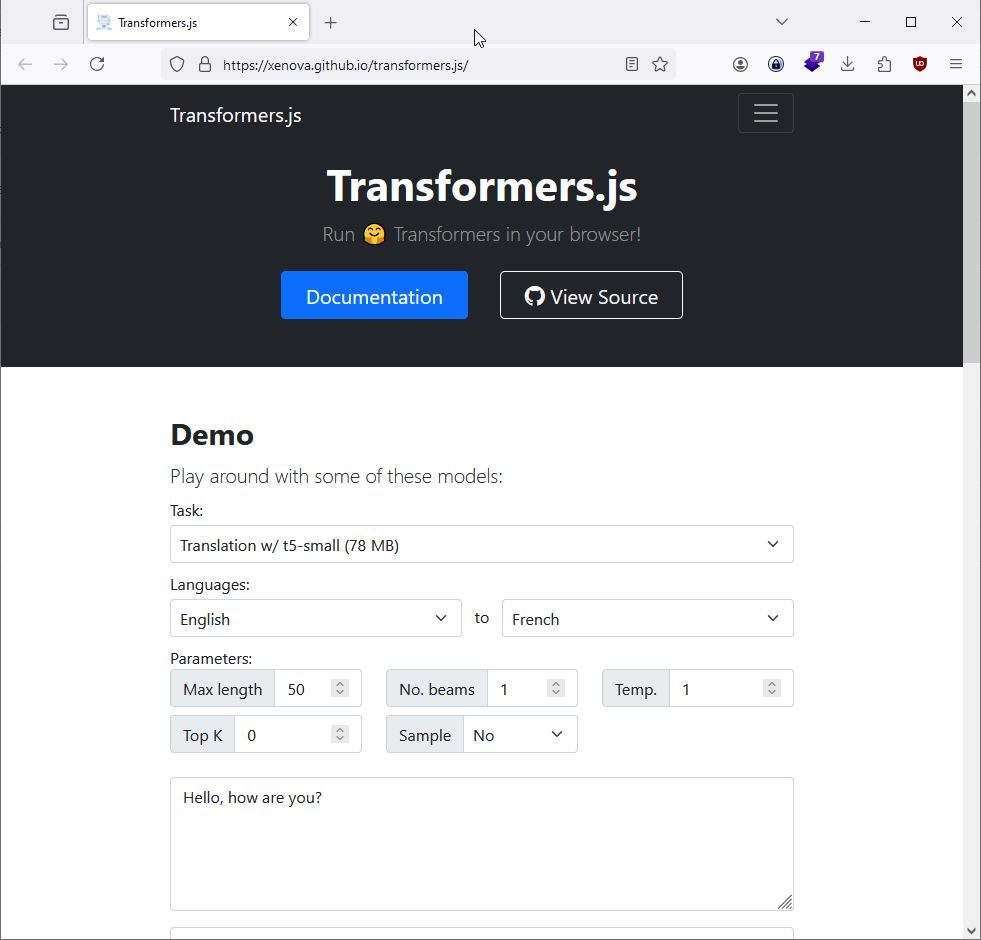Click the "Temp." label
The width and height of the screenshot is (981, 940).
pos(636,689)
